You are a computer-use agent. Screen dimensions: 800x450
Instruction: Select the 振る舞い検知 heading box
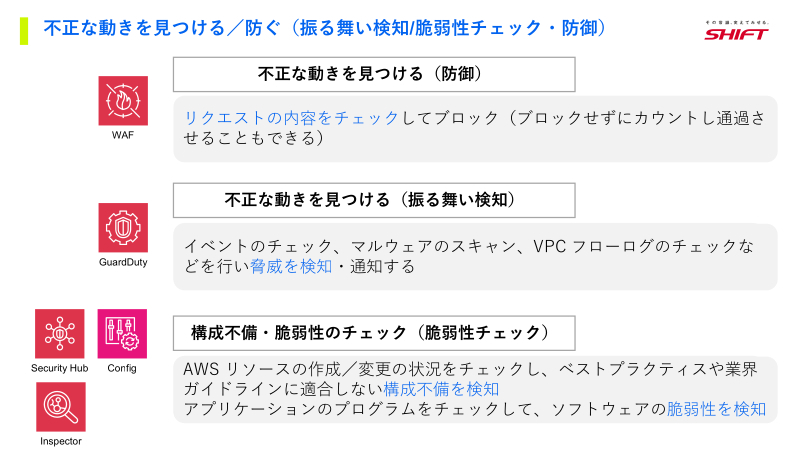click(x=374, y=201)
